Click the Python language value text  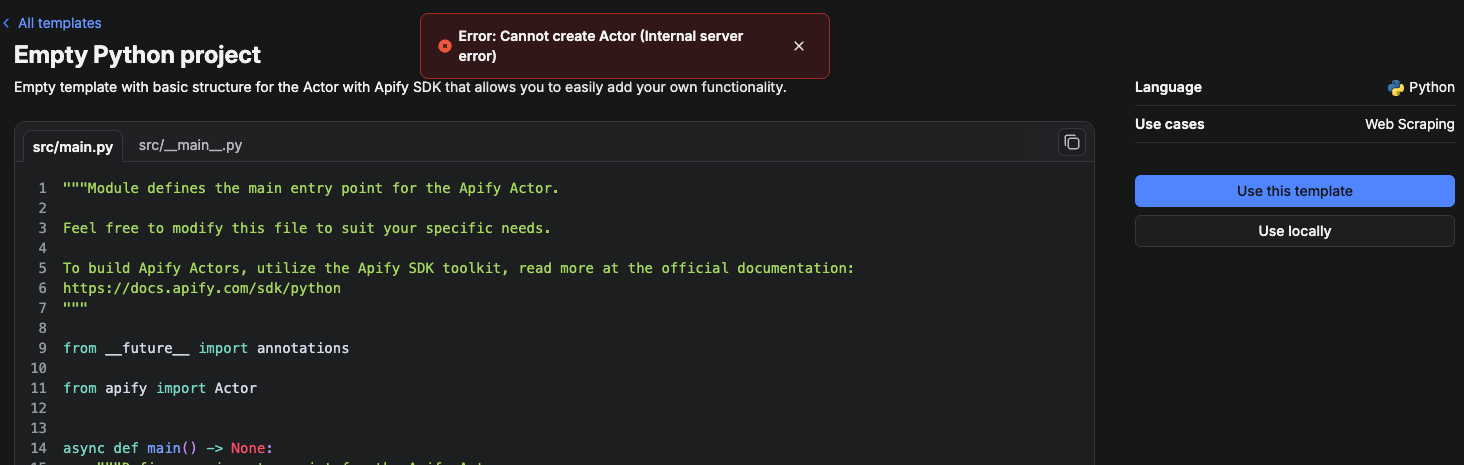click(1431, 87)
